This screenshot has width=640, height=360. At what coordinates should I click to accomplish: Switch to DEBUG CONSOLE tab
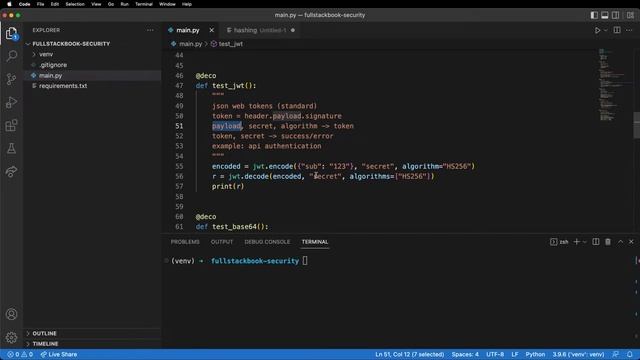(267, 242)
